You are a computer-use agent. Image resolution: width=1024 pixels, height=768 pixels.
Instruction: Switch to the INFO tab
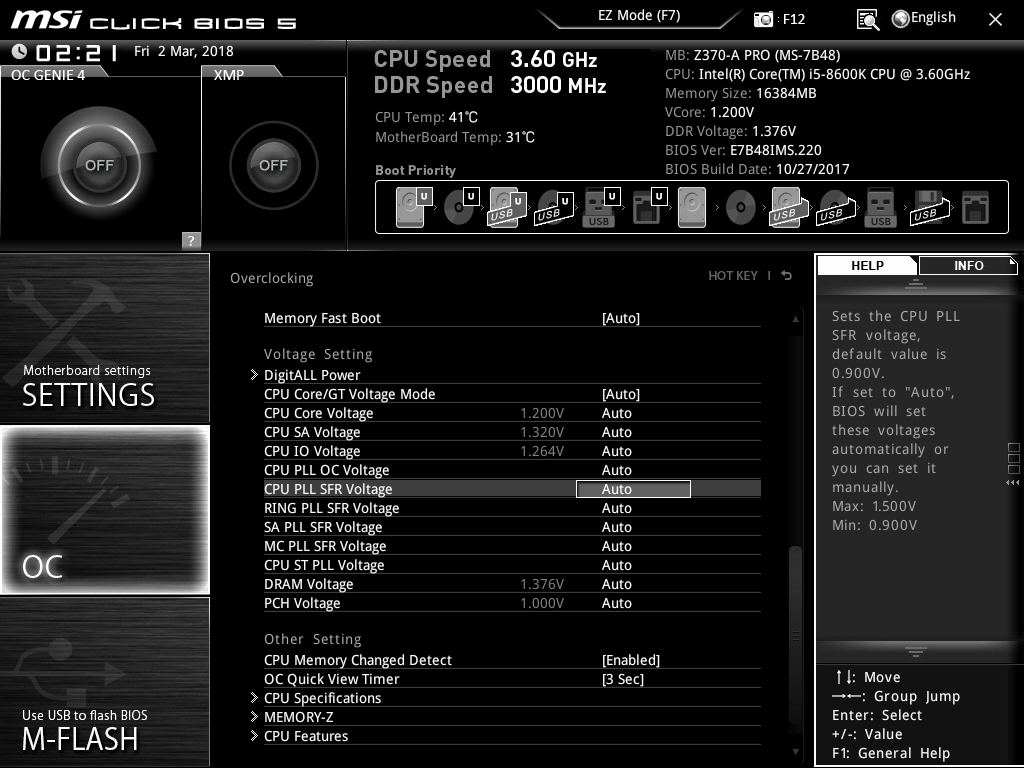tap(968, 266)
